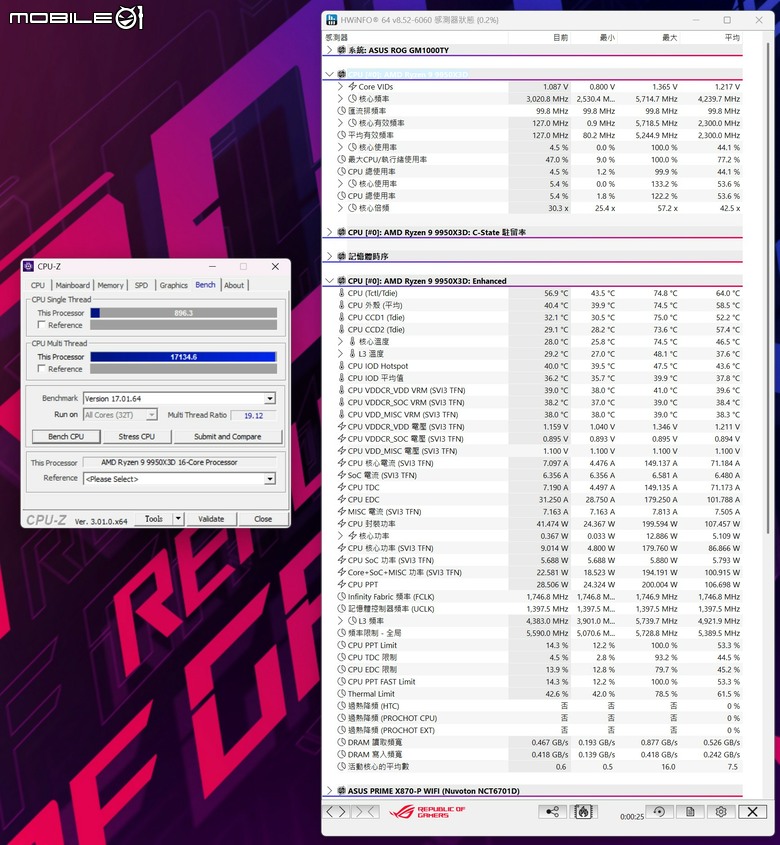This screenshot has height=845, width=780.
Task: Expand the 記憶體時序 section
Action: pos(329,257)
